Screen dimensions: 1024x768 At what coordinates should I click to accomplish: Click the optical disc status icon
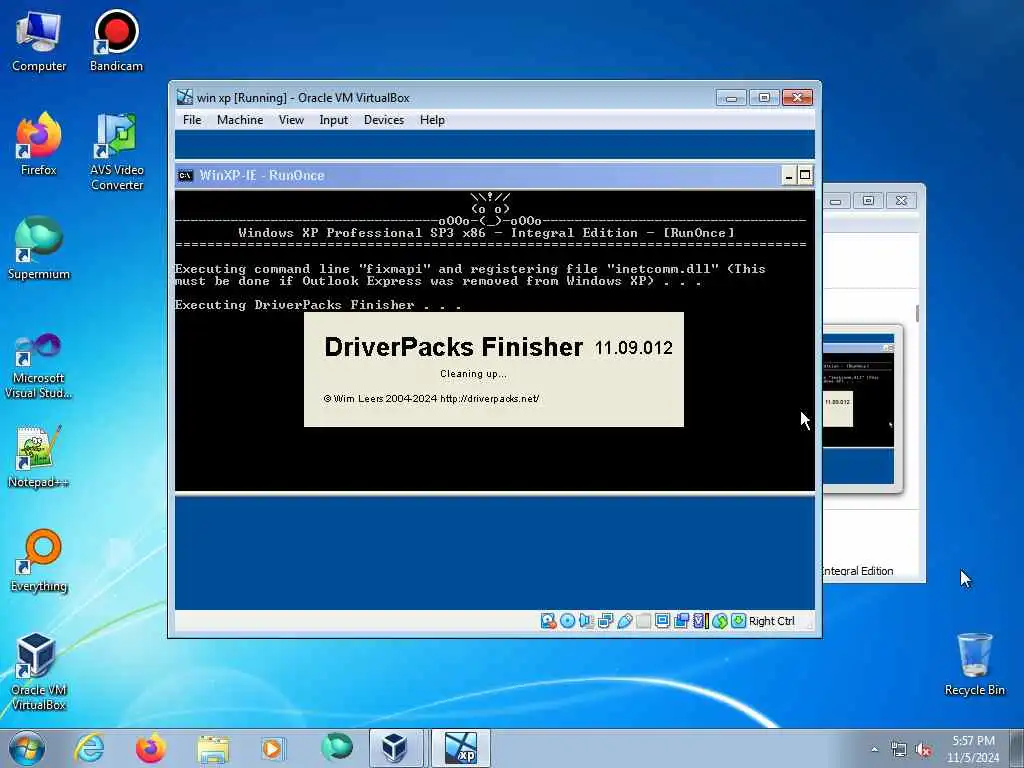coord(568,620)
